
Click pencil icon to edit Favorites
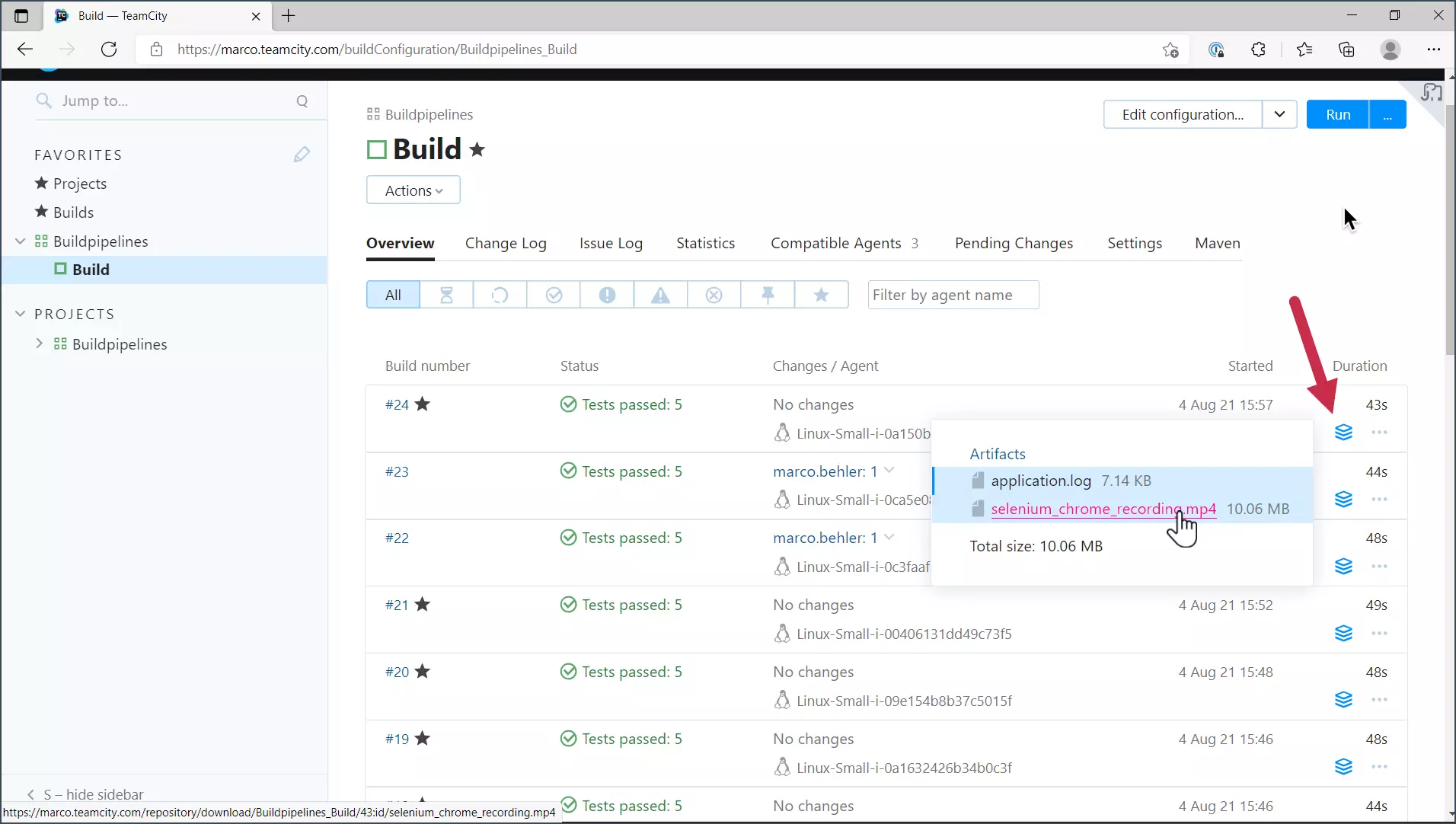[x=302, y=155]
